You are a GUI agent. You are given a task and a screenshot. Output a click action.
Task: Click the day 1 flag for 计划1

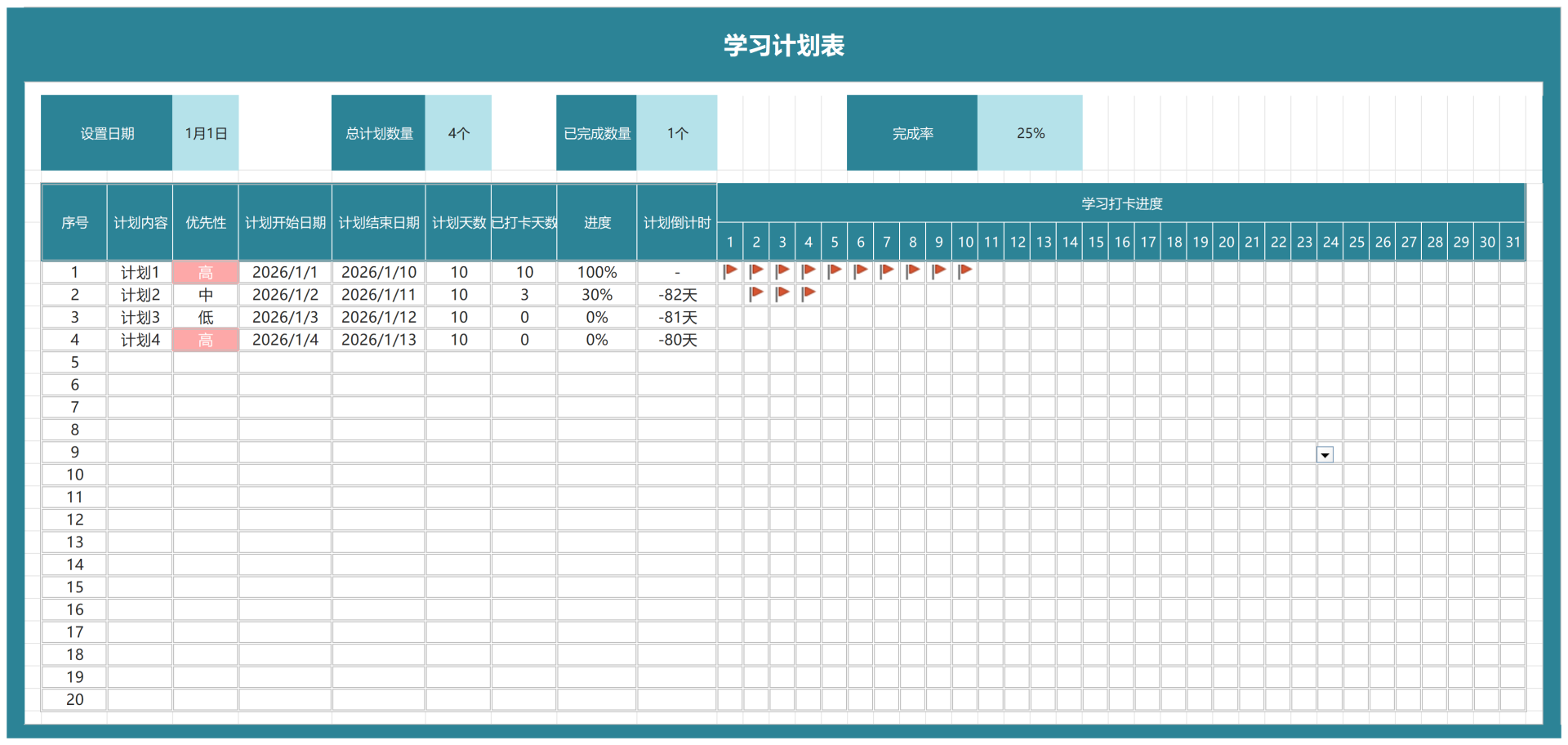tap(729, 270)
